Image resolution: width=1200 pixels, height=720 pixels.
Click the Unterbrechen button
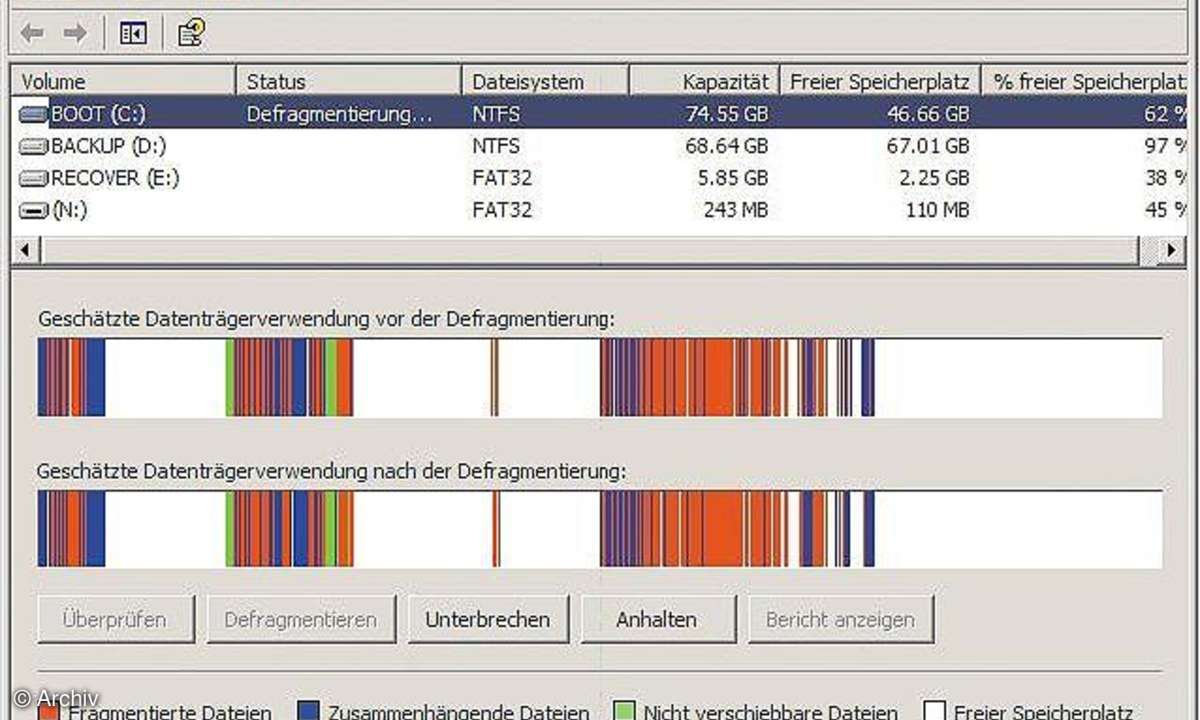pyautogui.click(x=488, y=619)
